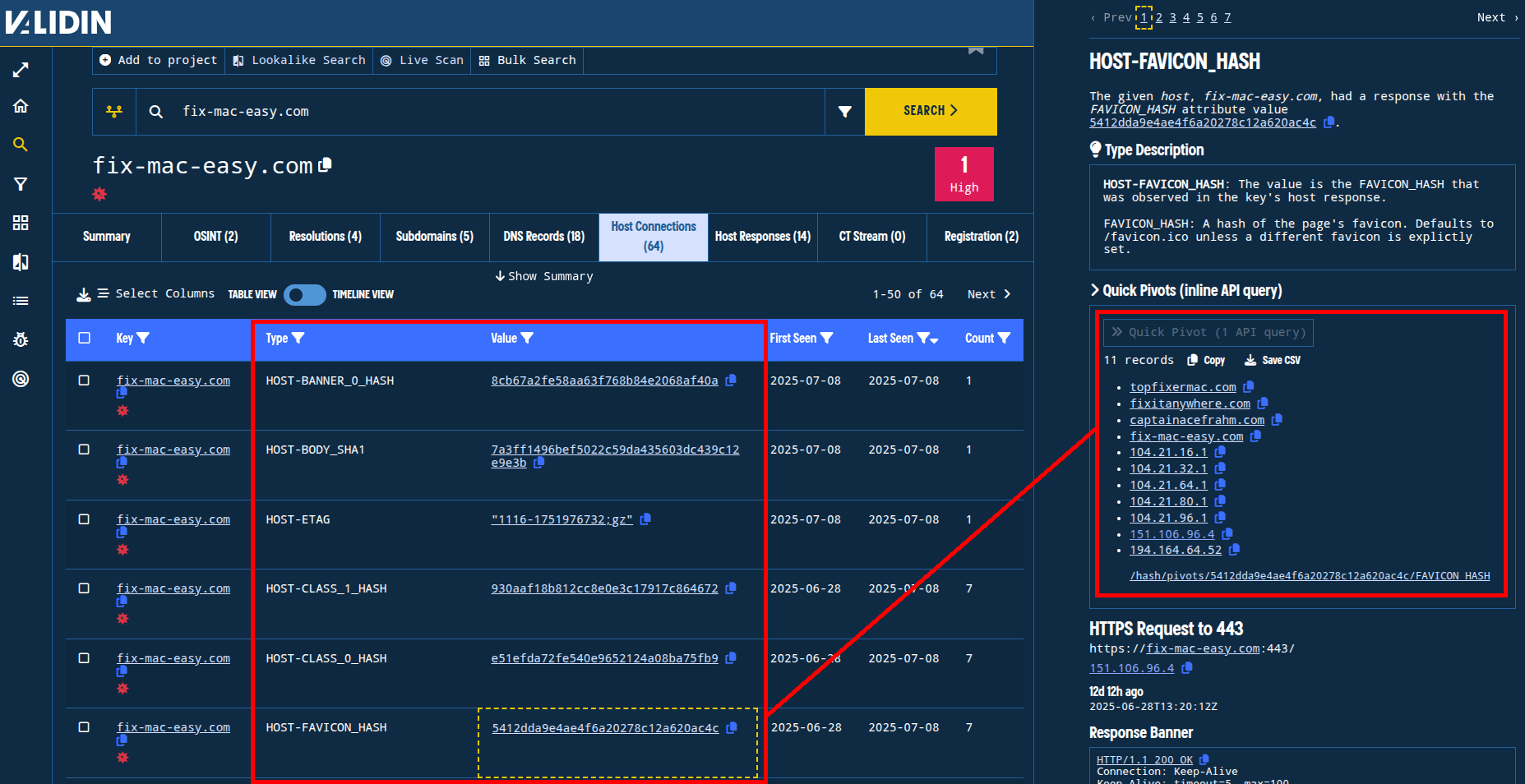Switch to the Summary tab
The image size is (1525, 784).
click(x=107, y=237)
